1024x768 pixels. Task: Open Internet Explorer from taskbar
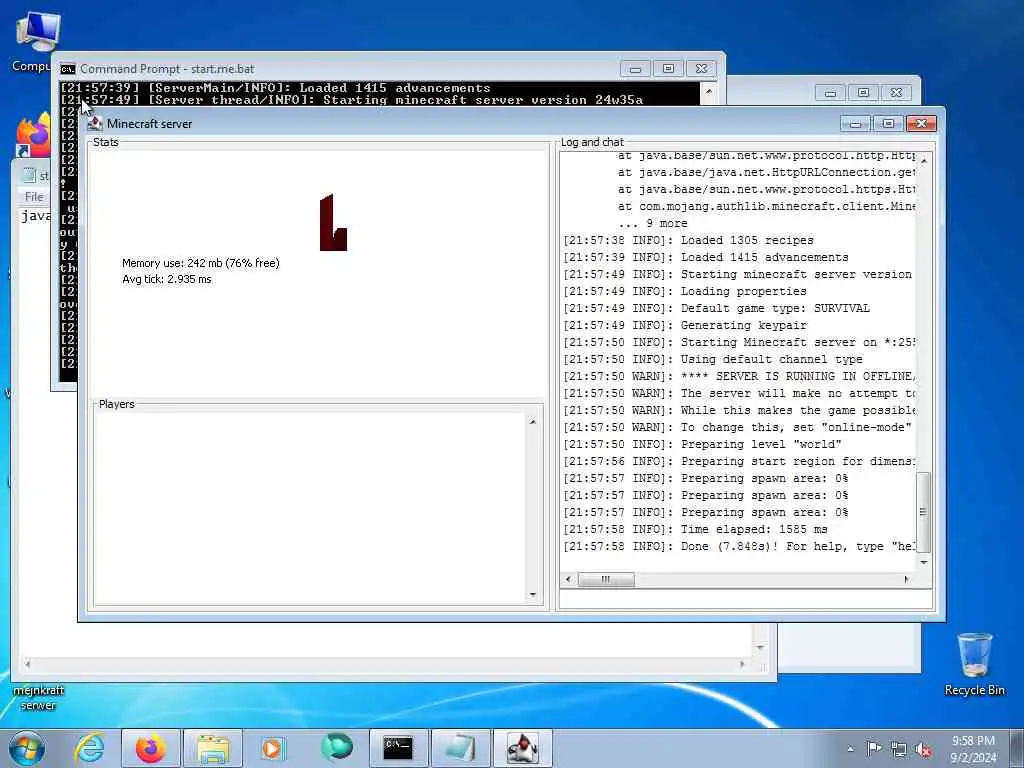point(89,748)
